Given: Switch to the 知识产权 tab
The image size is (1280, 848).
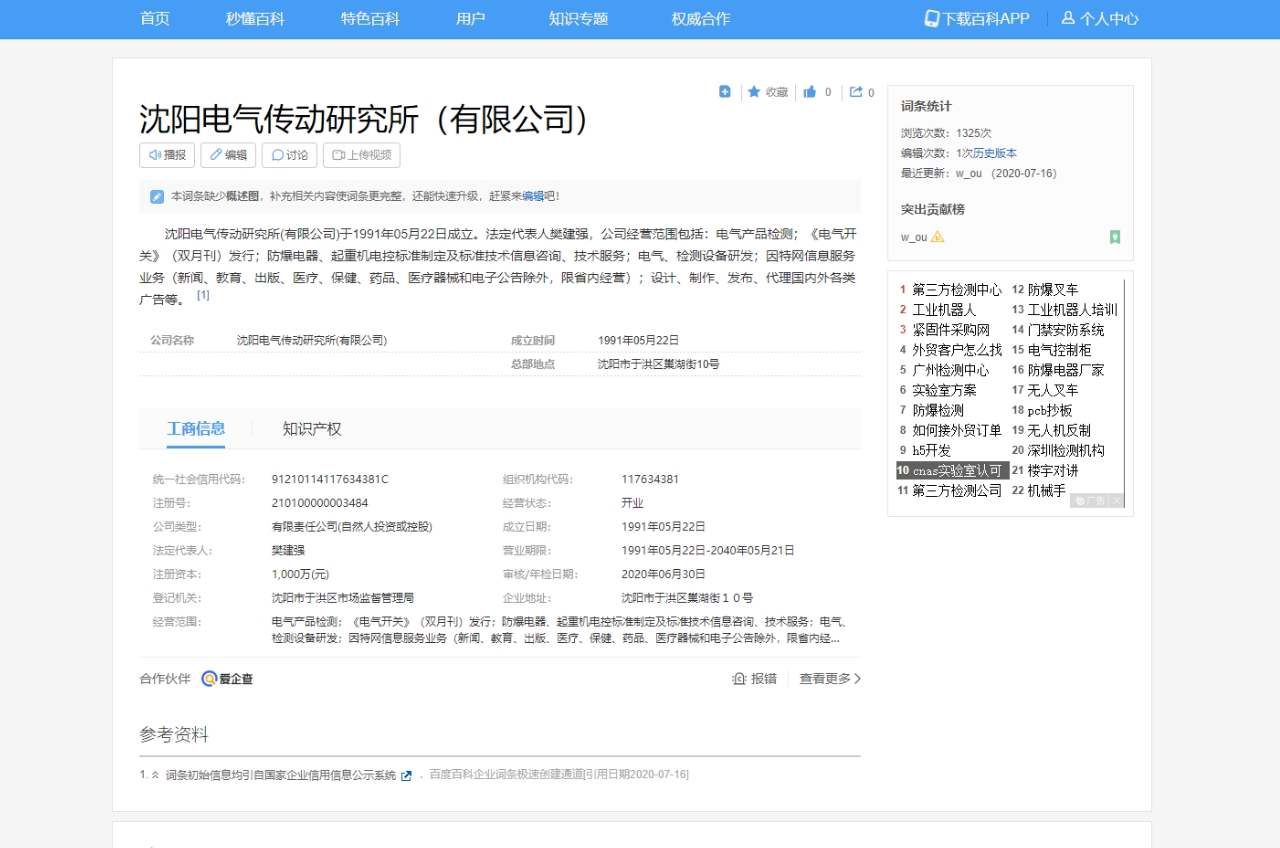Looking at the screenshot, I should tap(311, 428).
